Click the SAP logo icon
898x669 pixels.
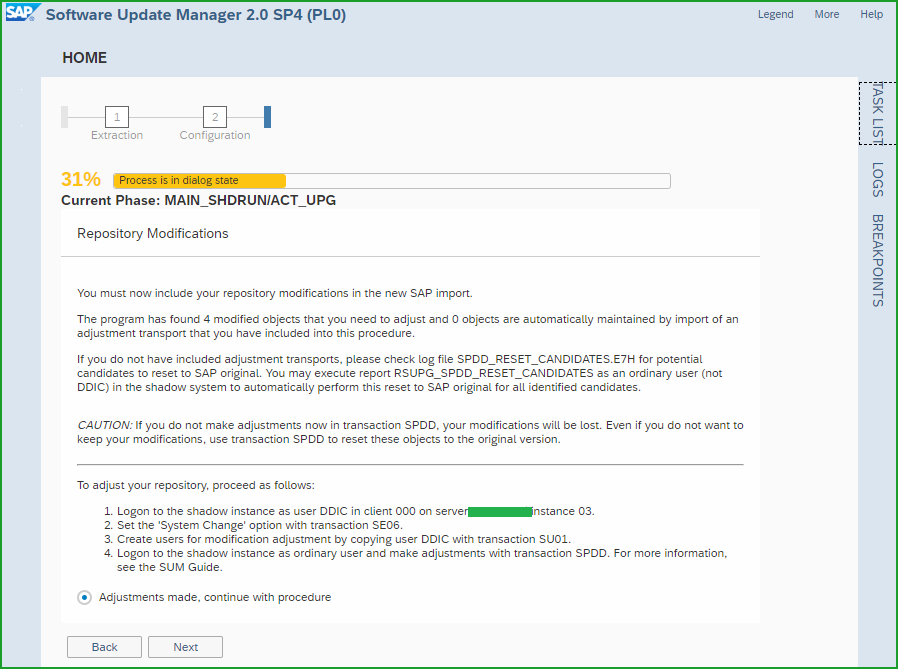pyautogui.click(x=22, y=13)
